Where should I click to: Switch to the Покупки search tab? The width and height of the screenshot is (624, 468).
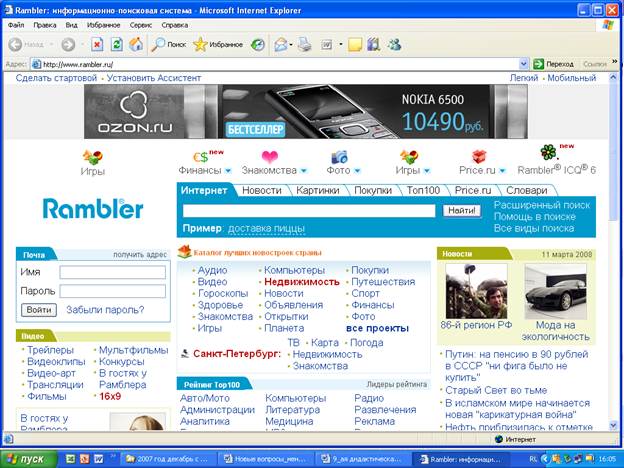373,191
